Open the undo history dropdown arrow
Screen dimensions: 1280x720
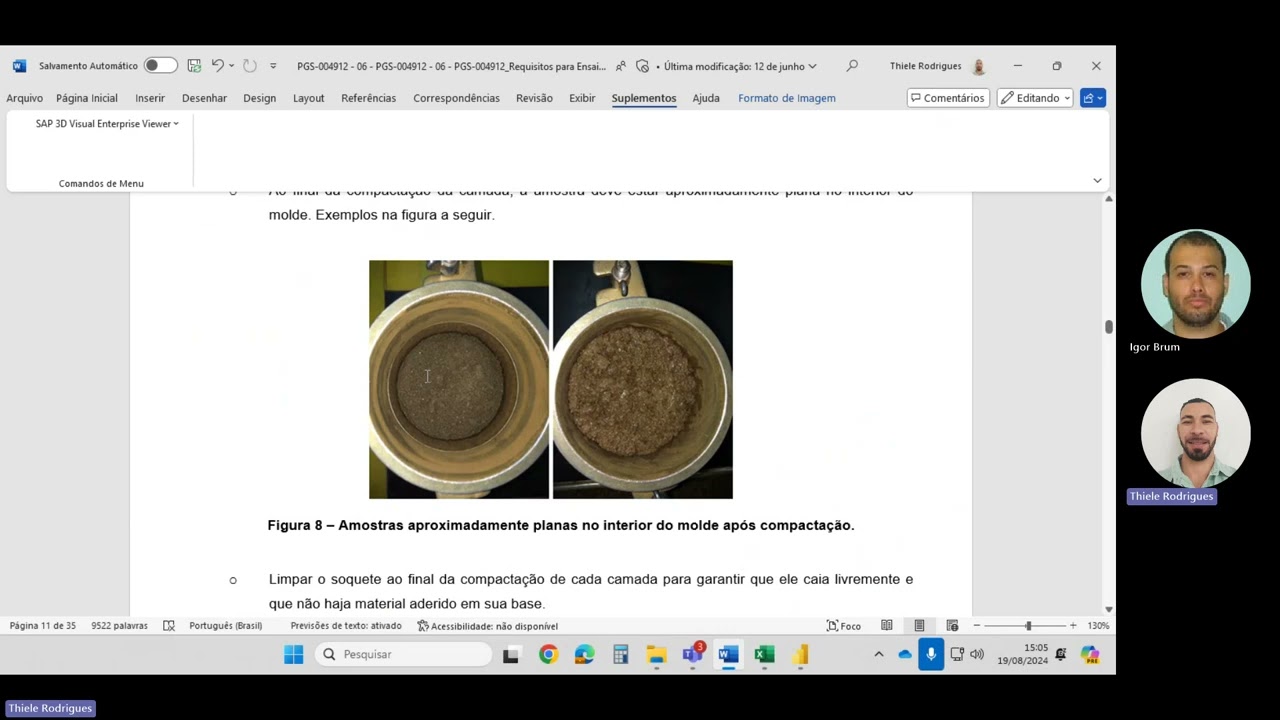[x=232, y=66]
